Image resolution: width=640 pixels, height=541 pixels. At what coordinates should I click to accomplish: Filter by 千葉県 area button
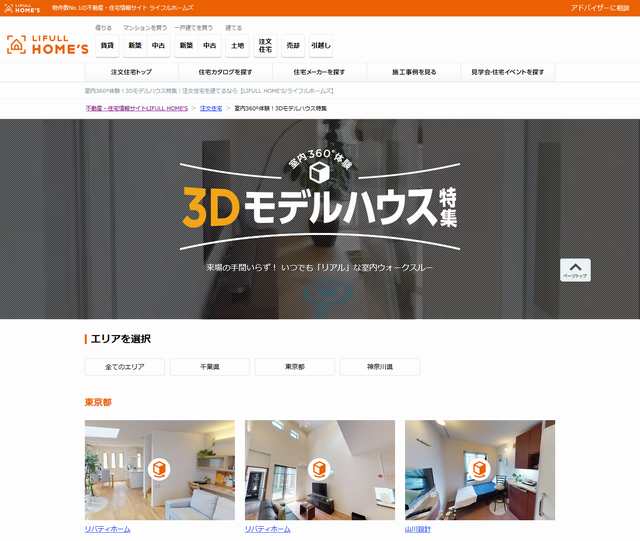coord(209,367)
